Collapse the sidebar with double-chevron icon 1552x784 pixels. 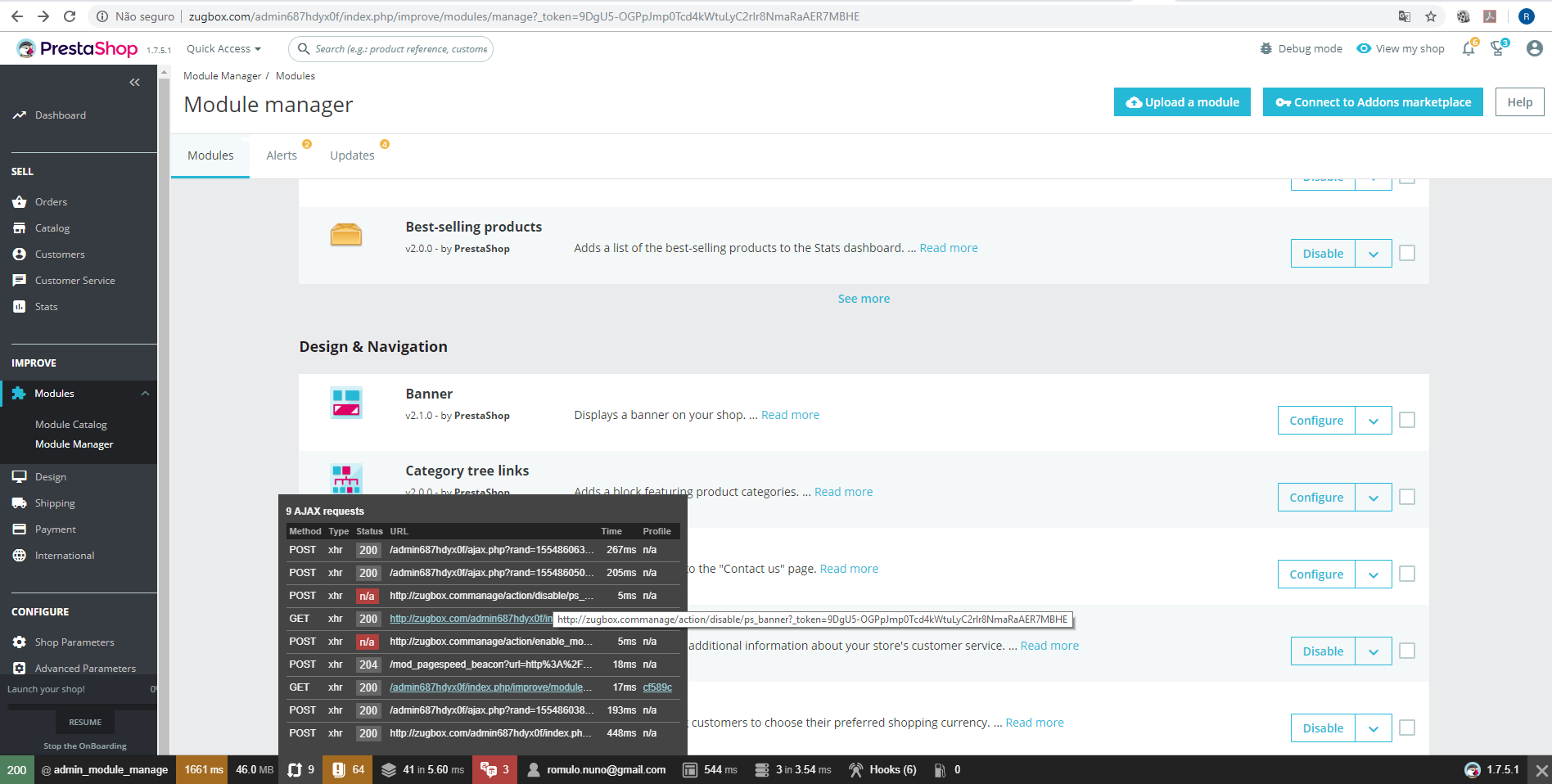pos(134,82)
